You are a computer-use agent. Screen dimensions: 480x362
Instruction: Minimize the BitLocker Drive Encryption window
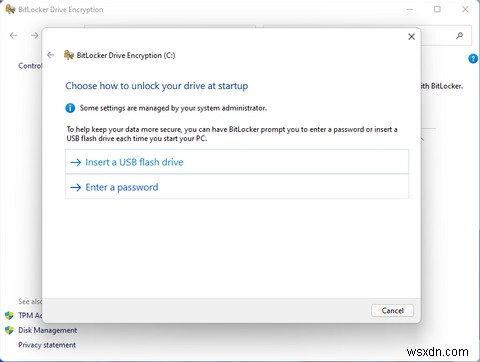click(x=410, y=9)
